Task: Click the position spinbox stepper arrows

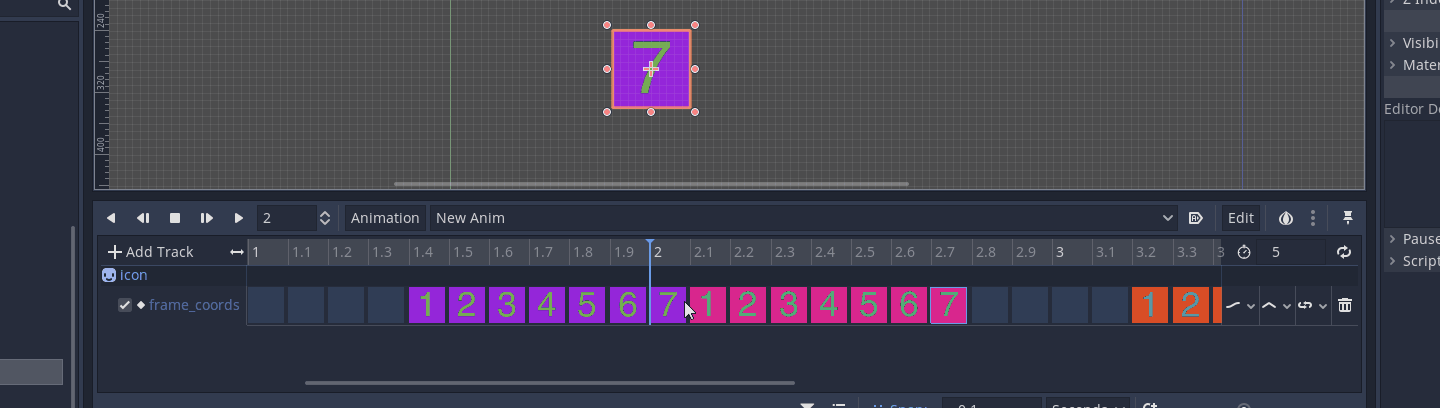Action: coord(325,218)
